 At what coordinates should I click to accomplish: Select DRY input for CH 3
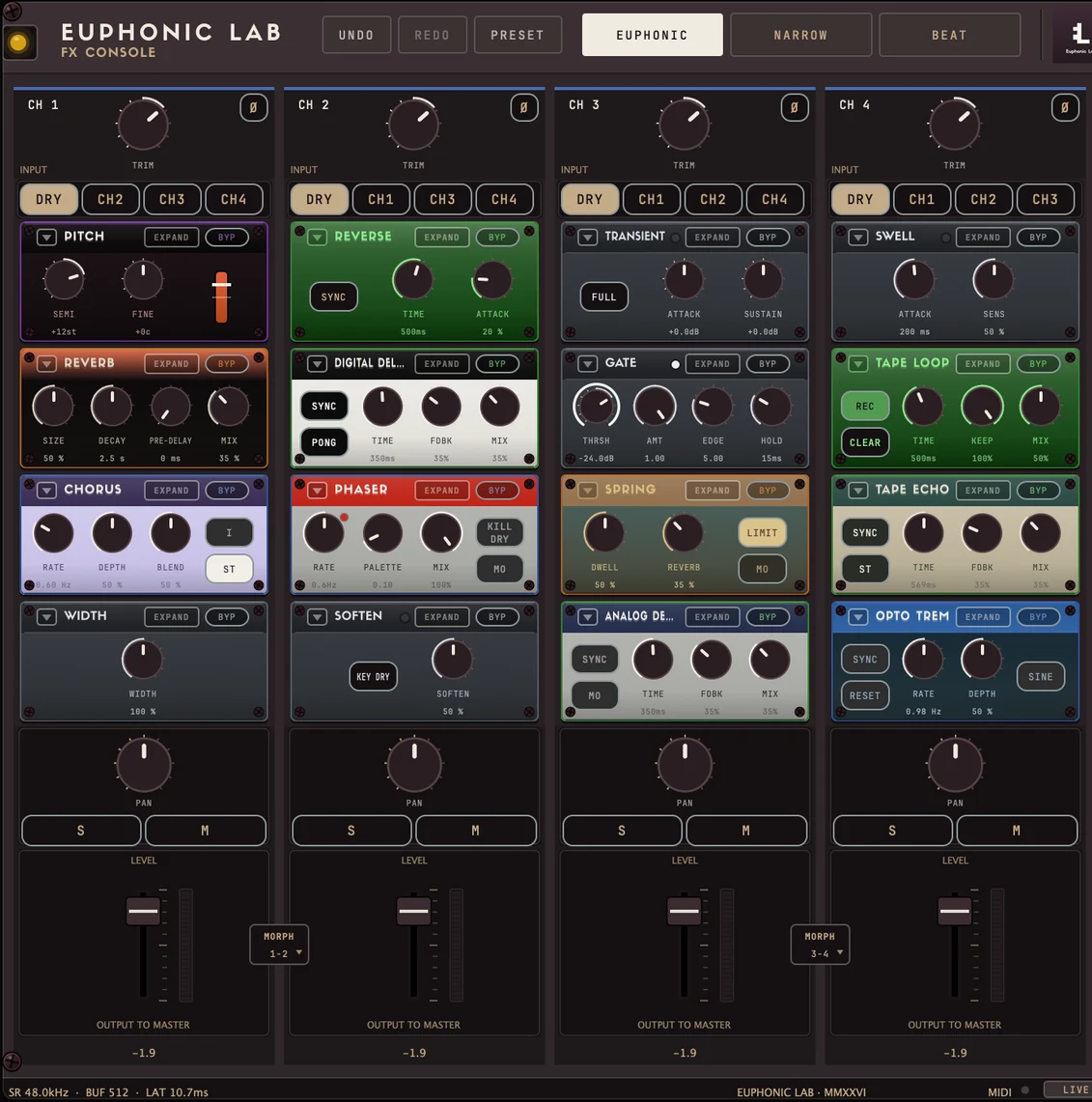(x=590, y=200)
